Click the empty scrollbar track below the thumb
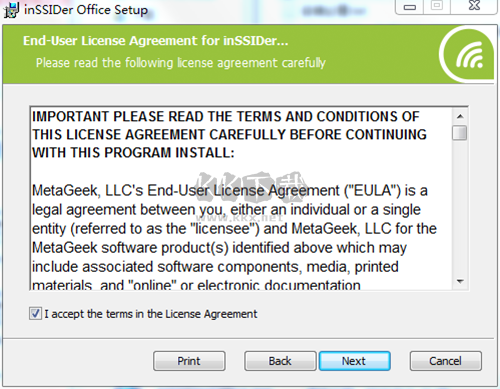Screen dimensions: 500x389 tap(460, 207)
